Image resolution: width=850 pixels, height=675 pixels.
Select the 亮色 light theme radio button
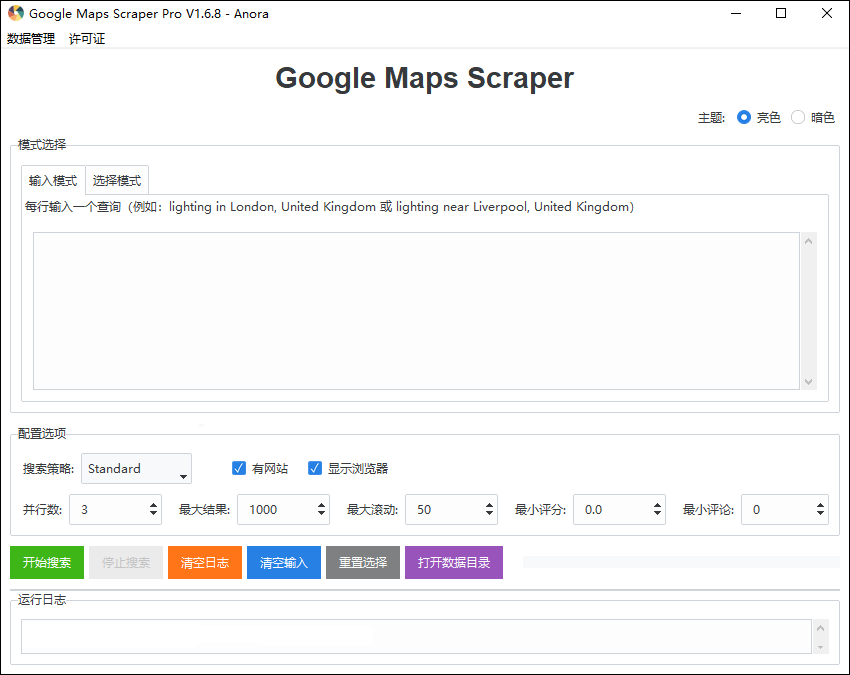point(744,117)
